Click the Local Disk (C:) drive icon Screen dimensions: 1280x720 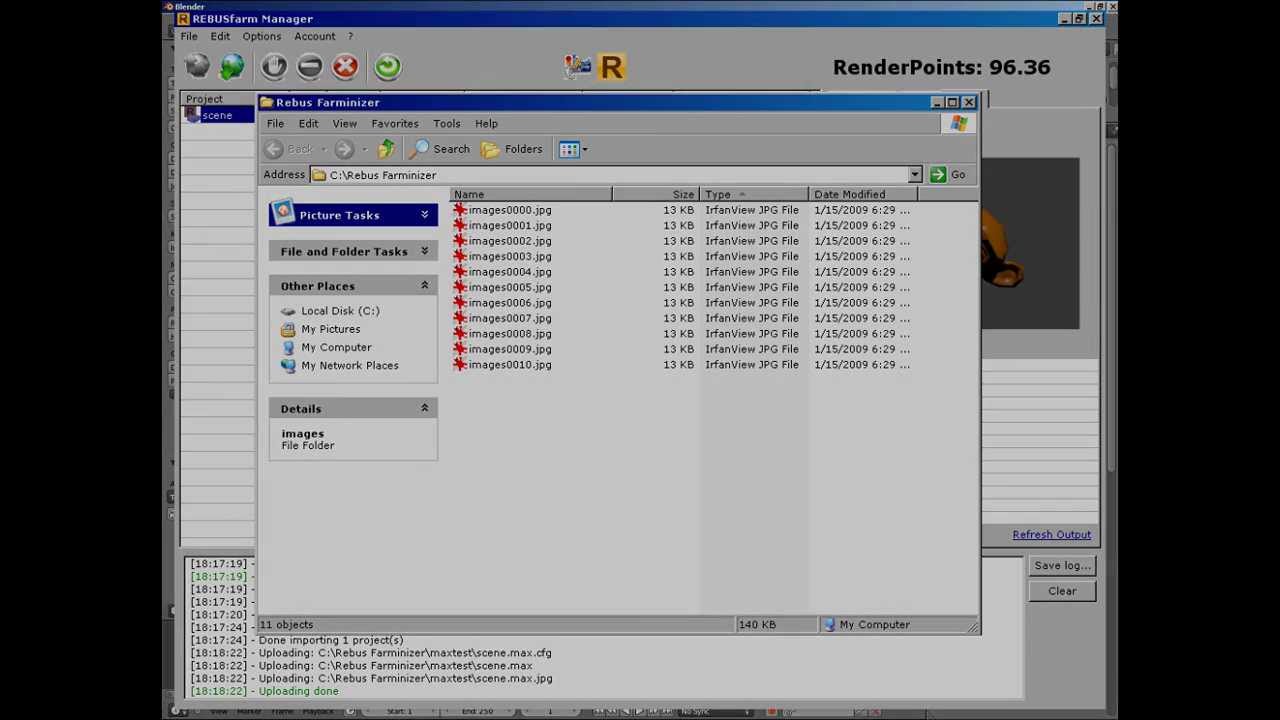288,311
